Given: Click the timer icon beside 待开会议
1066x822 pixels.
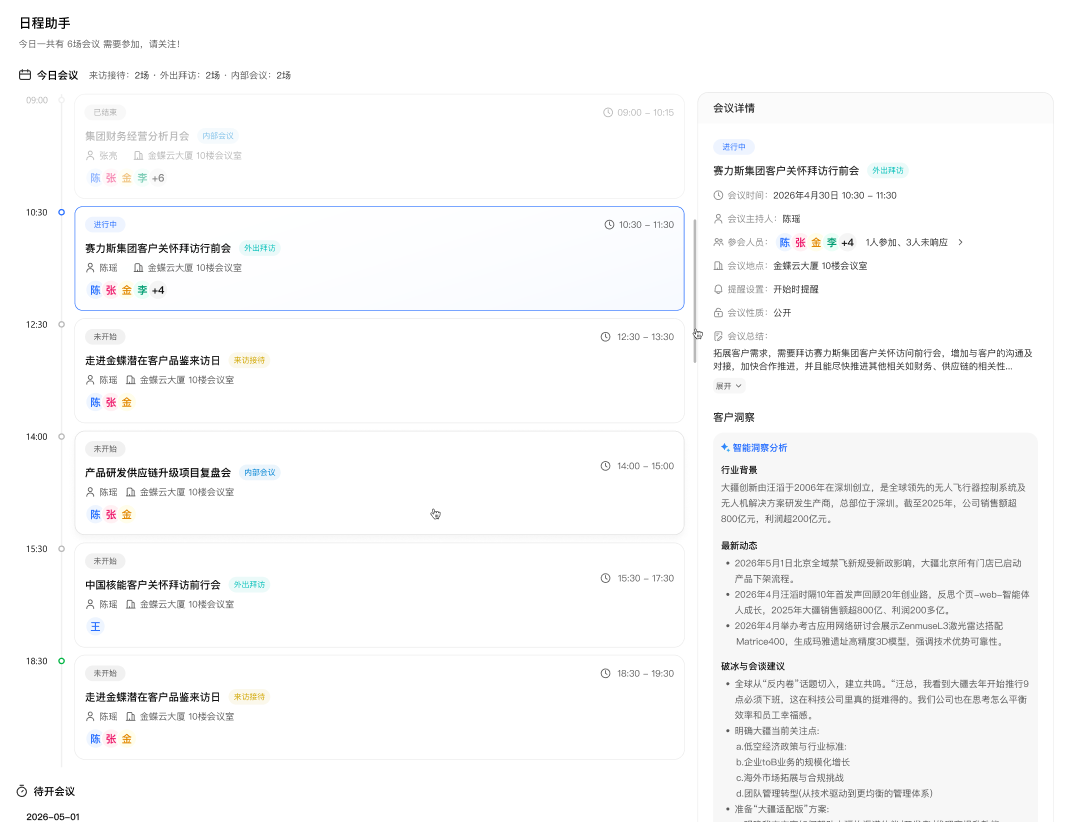Looking at the screenshot, I should pyautogui.click(x=22, y=791).
